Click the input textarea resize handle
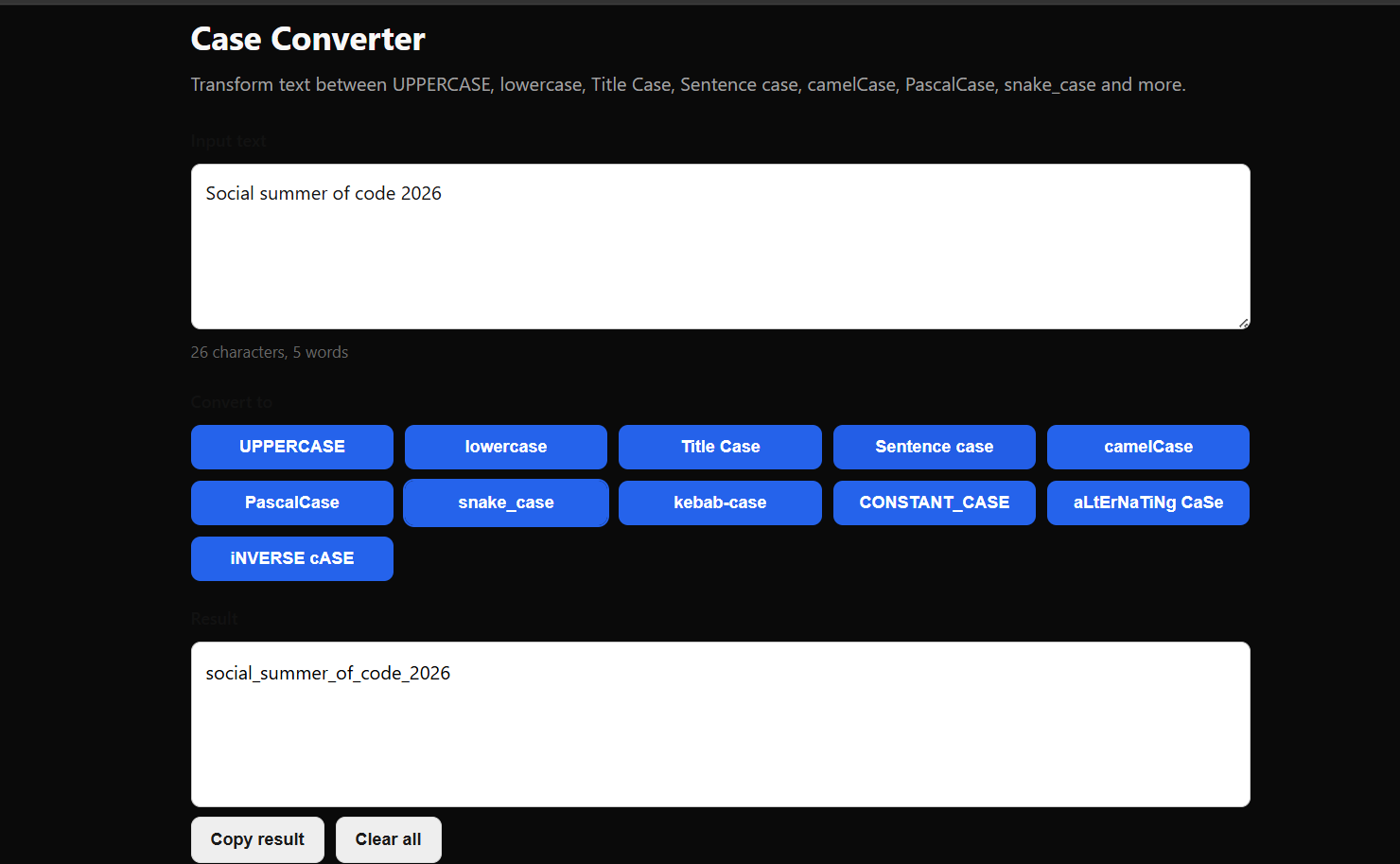This screenshot has height=864, width=1400. pos(1243,323)
